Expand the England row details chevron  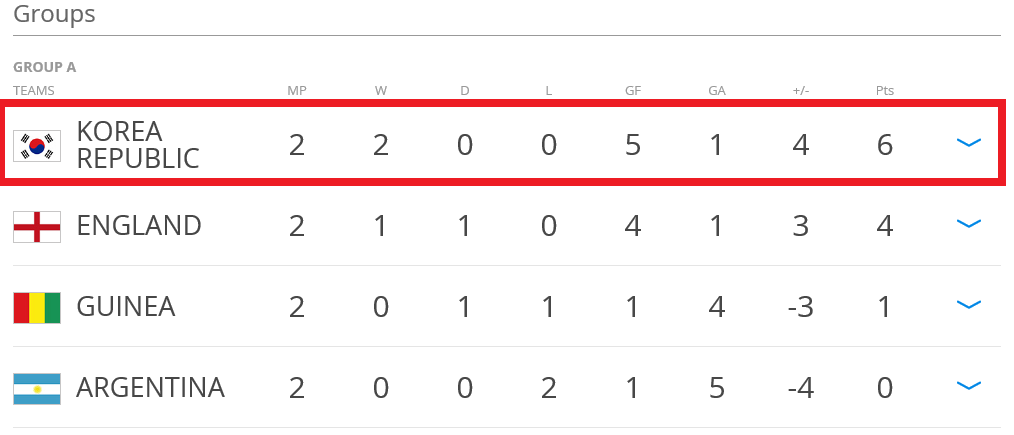[x=968, y=224]
